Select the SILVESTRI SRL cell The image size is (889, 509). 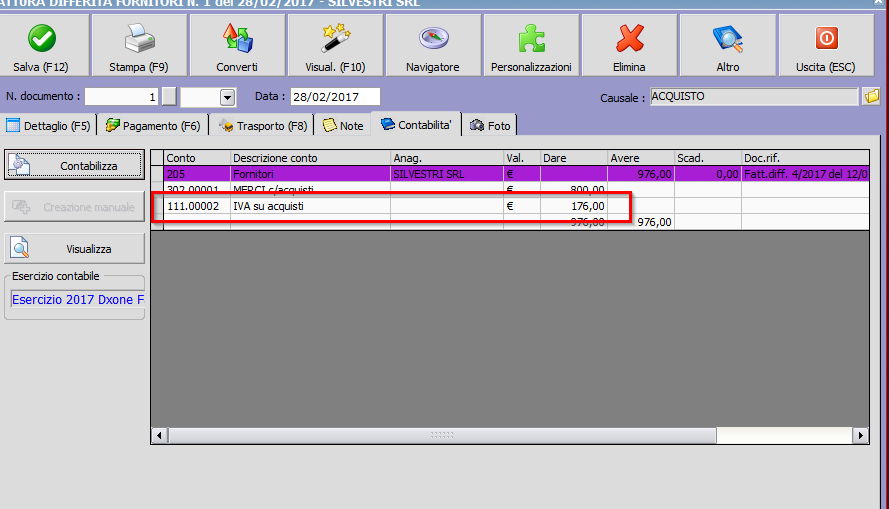pyautogui.click(x=447, y=174)
